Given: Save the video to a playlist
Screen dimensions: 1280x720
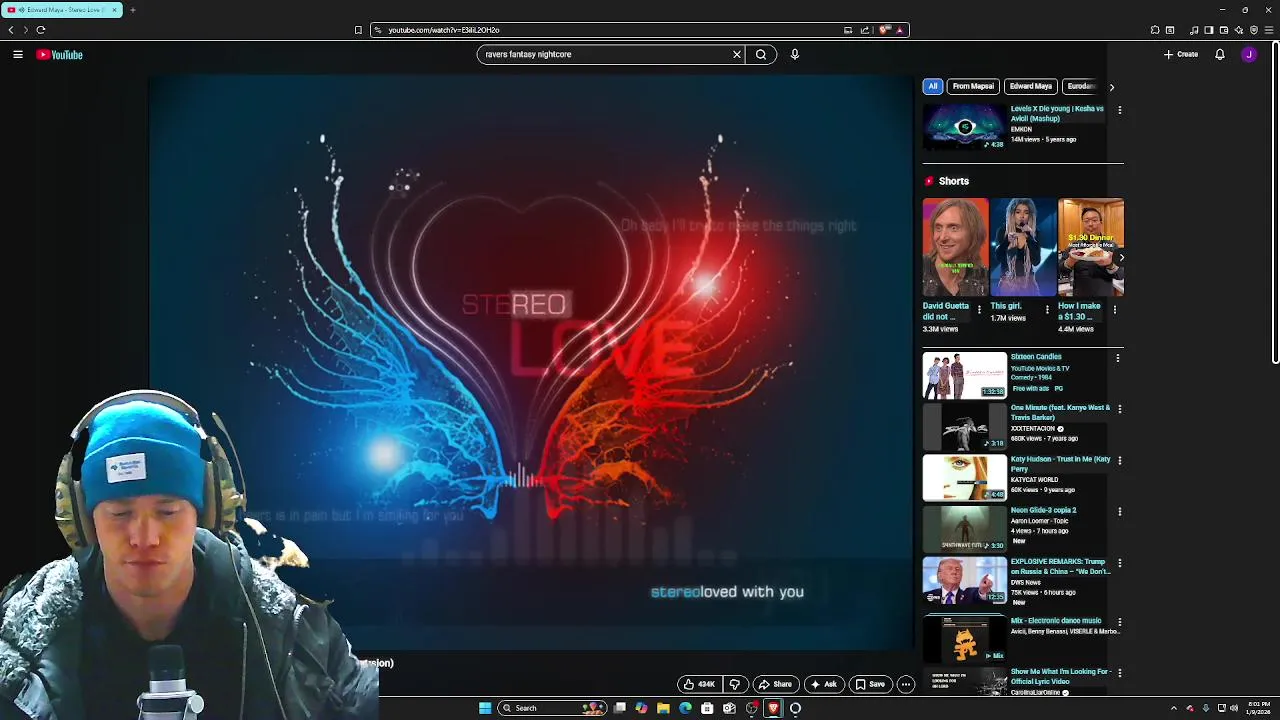Looking at the screenshot, I should click(869, 684).
